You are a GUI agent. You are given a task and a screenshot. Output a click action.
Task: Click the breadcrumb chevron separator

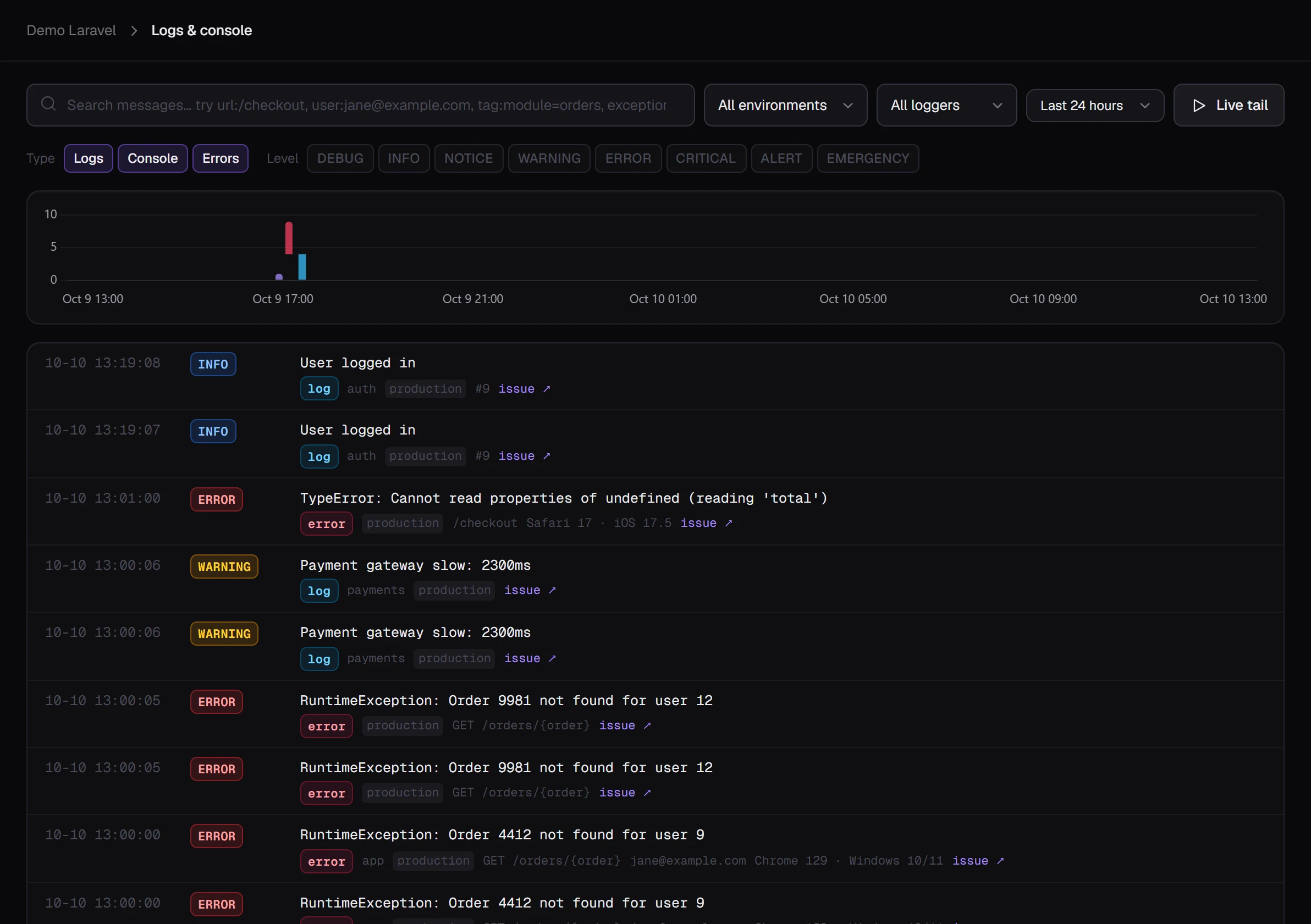pos(134,31)
